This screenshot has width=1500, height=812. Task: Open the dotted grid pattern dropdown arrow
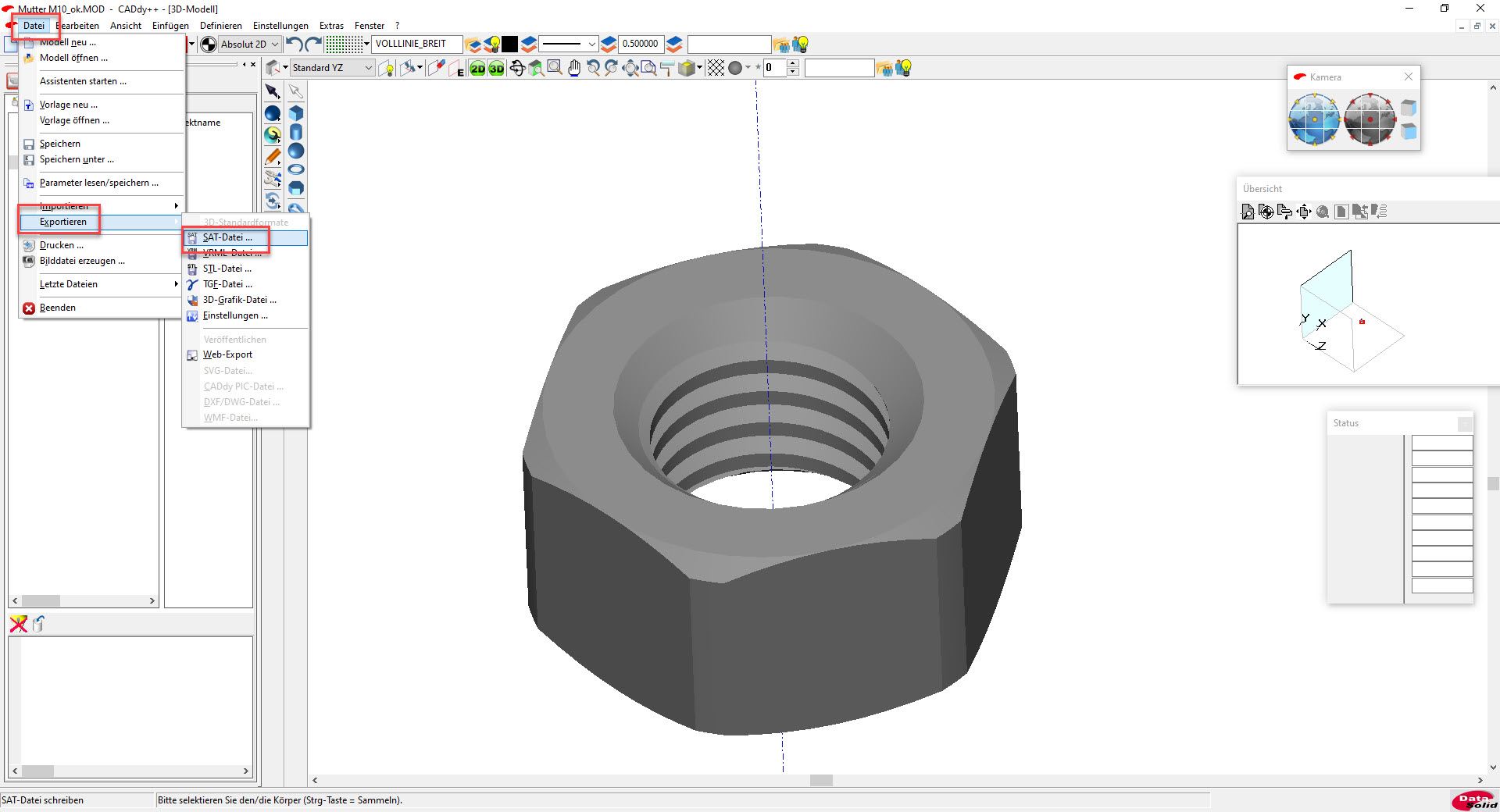click(366, 45)
